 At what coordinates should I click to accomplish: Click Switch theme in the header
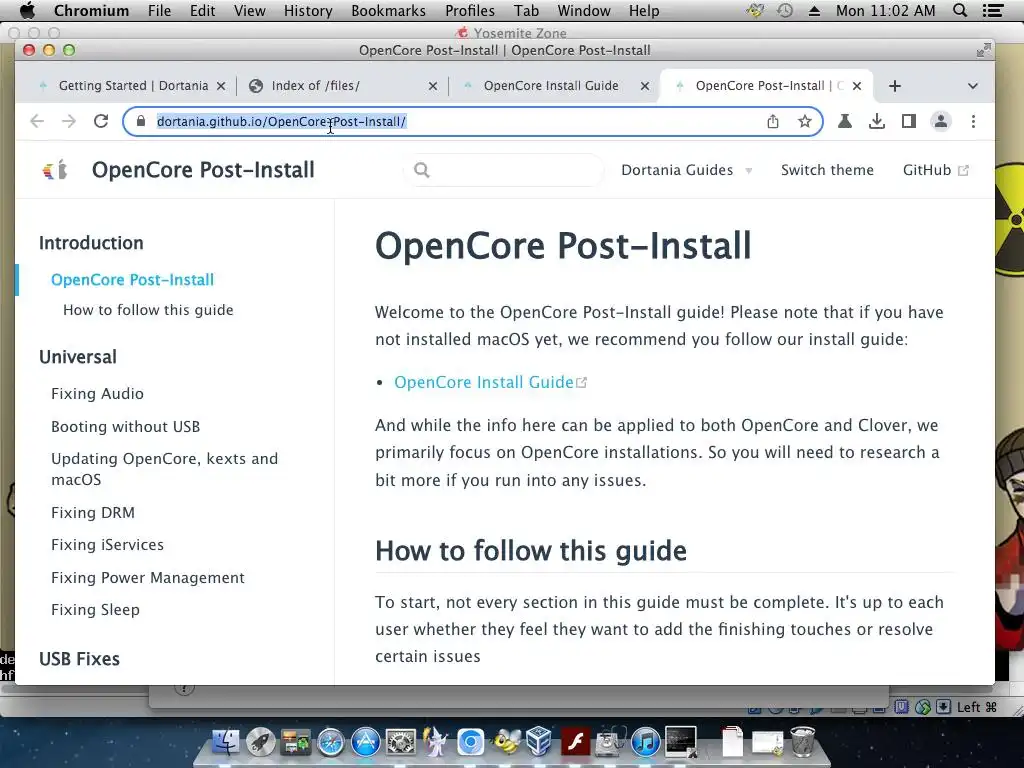(x=827, y=170)
